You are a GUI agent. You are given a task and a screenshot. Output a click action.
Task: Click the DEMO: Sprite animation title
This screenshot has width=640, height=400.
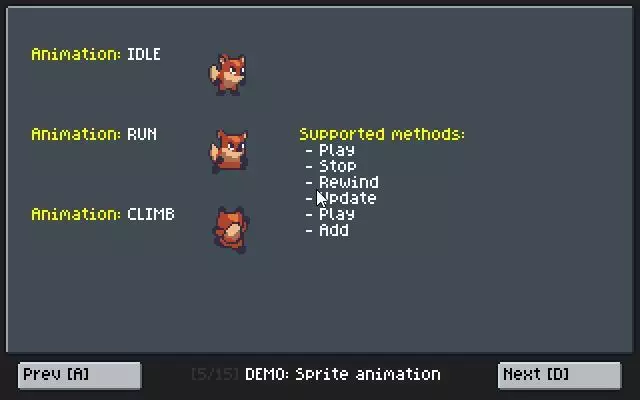[x=342, y=374]
